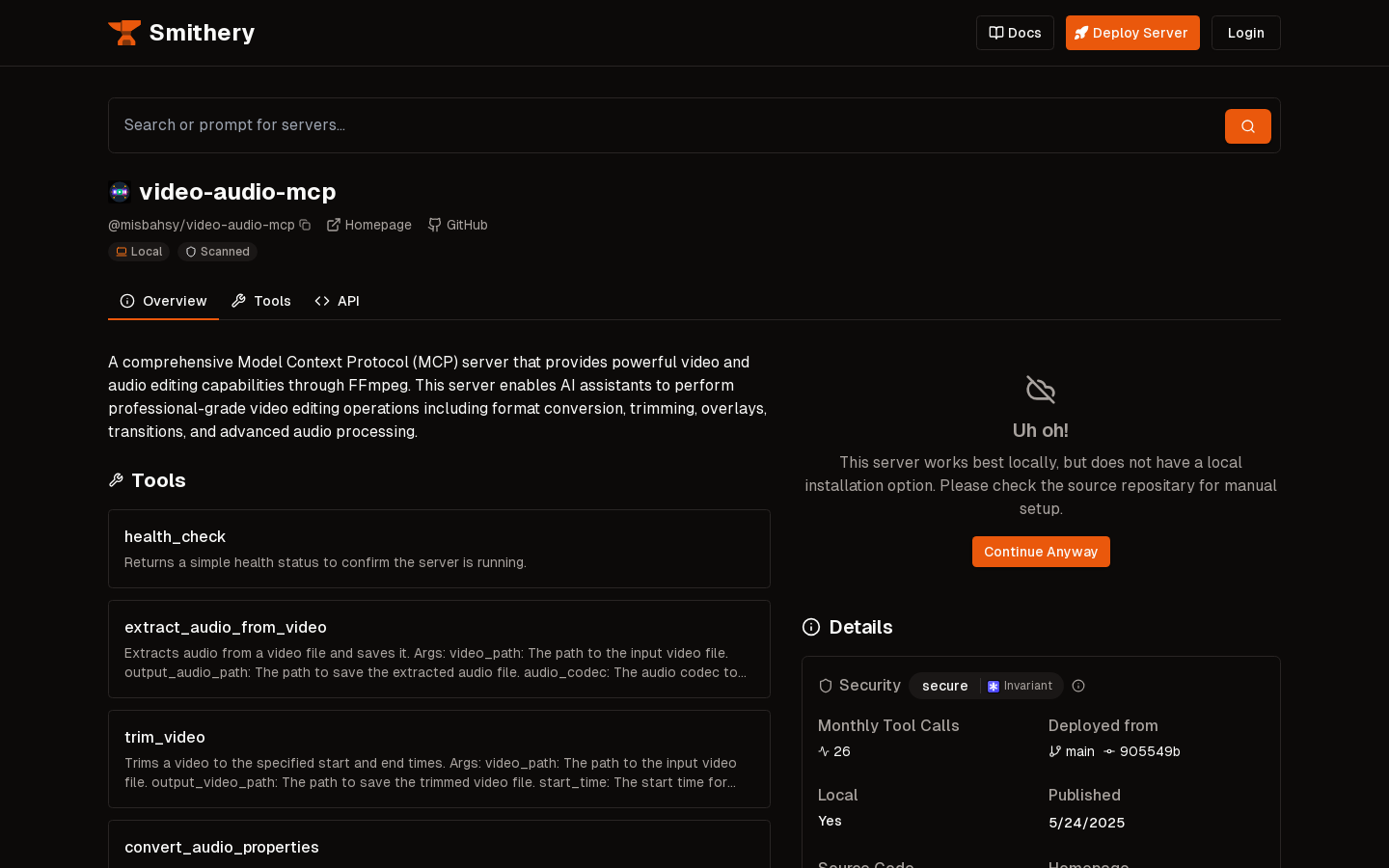Click the cloud-off icon above Uh oh!
1389x868 pixels.
(x=1041, y=390)
